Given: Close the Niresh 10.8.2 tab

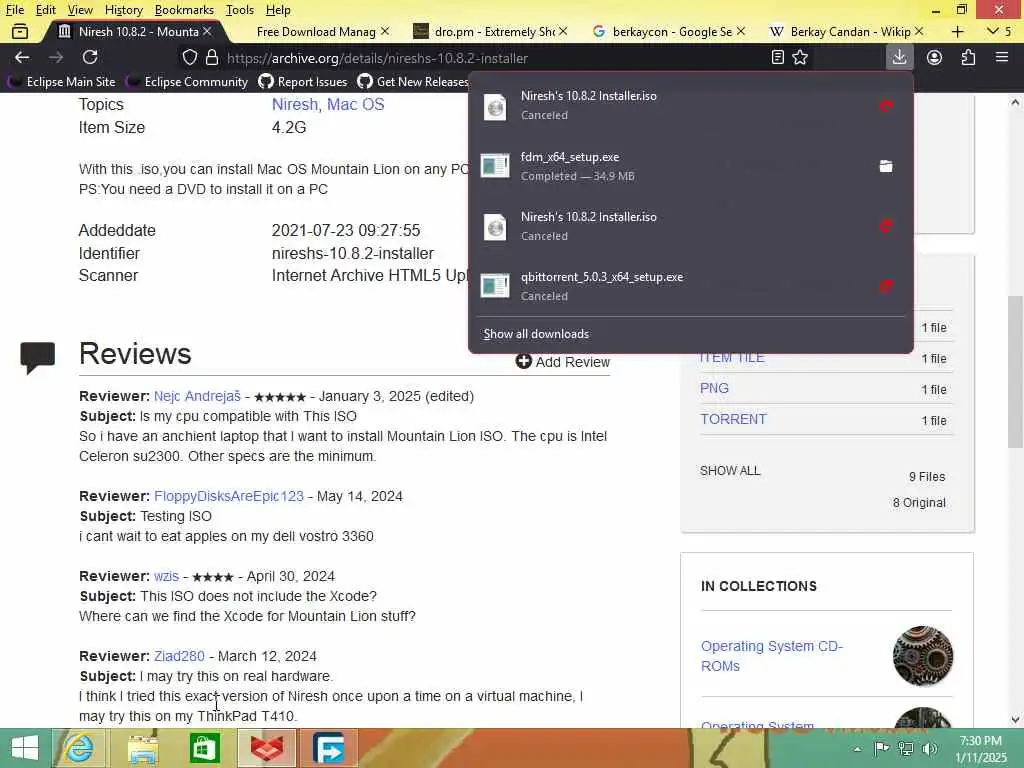Looking at the screenshot, I should click(x=207, y=31).
